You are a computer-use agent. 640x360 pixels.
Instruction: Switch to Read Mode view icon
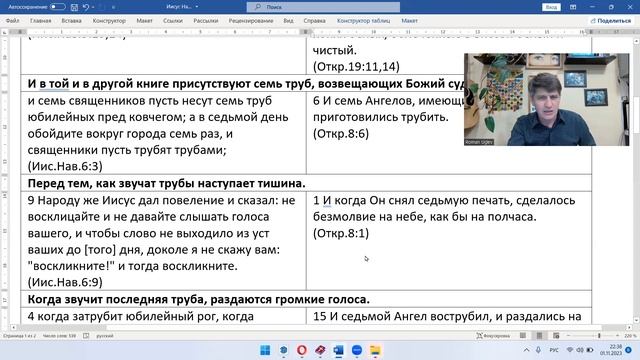(x=523, y=336)
